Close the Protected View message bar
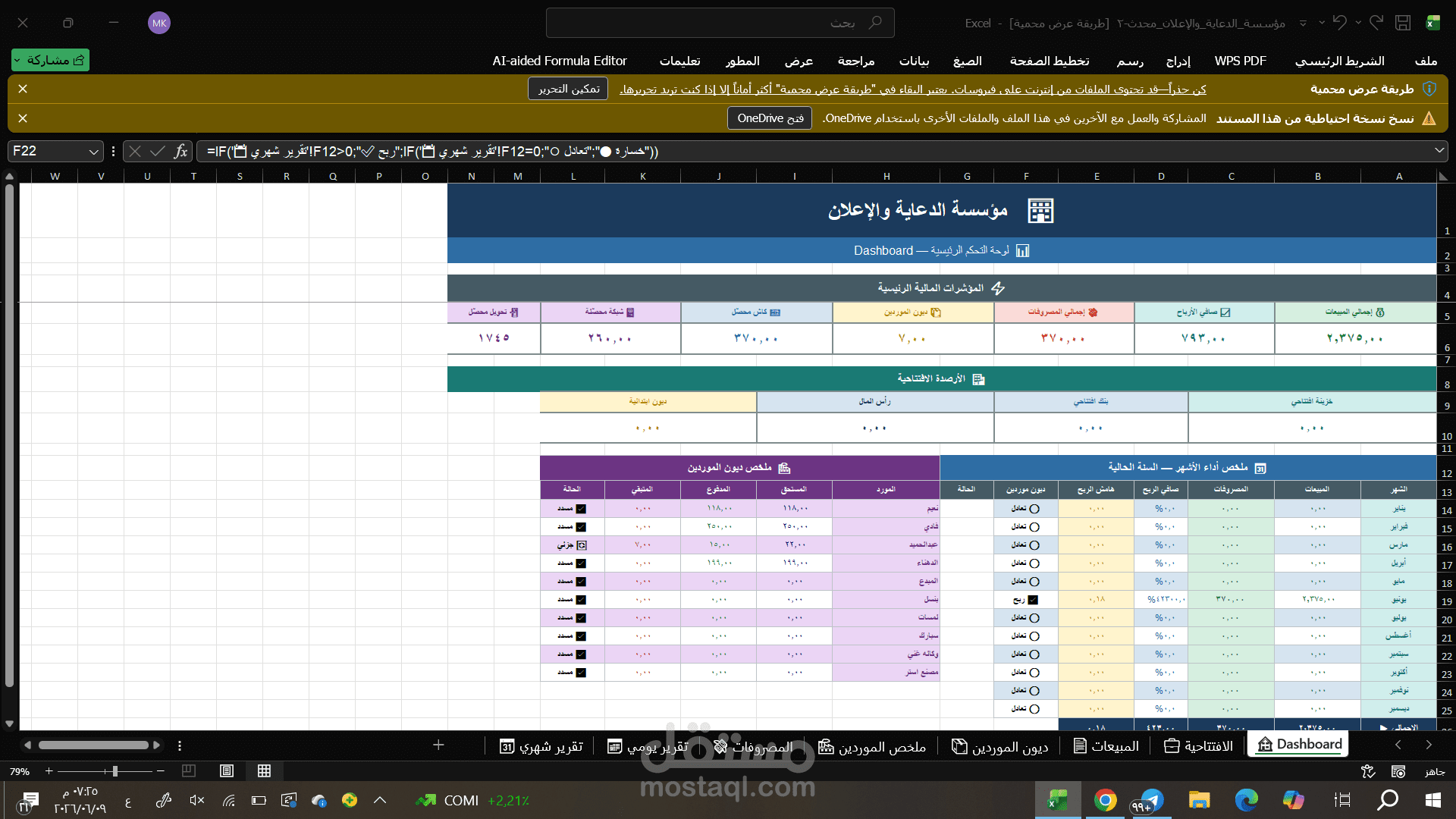Image resolution: width=1456 pixels, height=819 pixels. (x=23, y=89)
